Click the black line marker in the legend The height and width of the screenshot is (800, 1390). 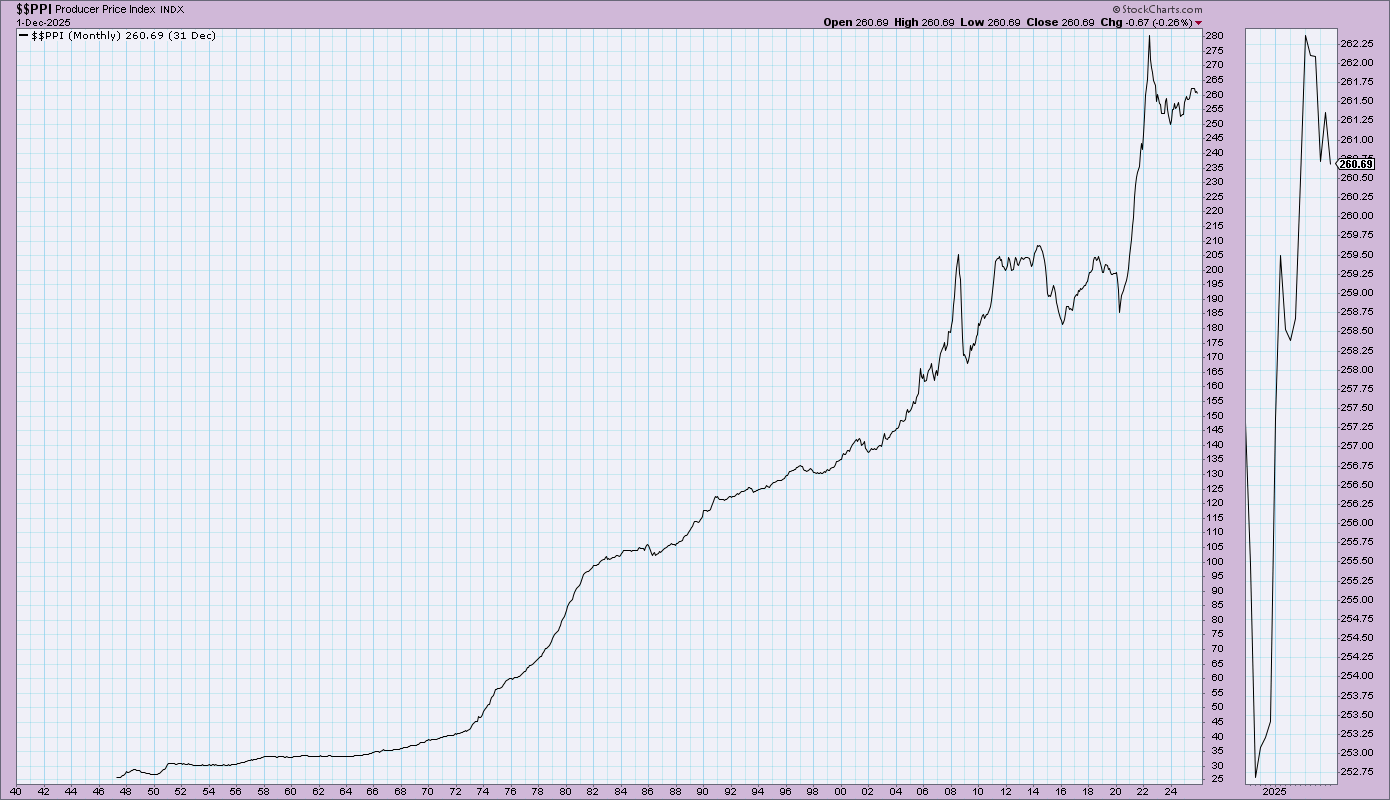coord(24,35)
